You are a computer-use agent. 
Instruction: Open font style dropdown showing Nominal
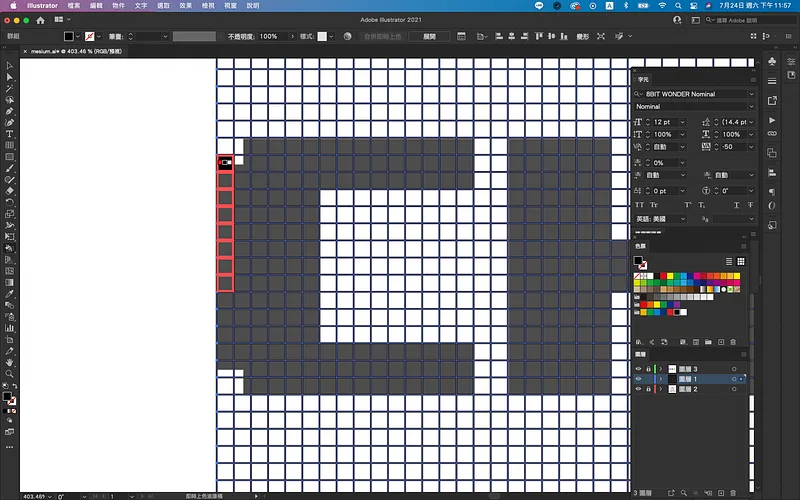(x=751, y=106)
